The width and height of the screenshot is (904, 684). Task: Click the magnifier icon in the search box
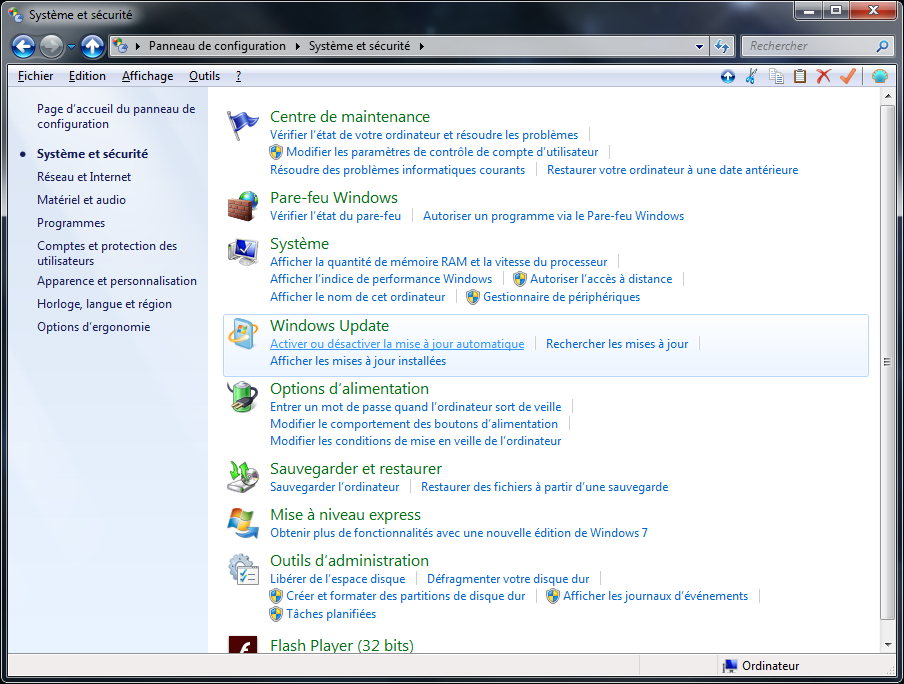[x=882, y=46]
